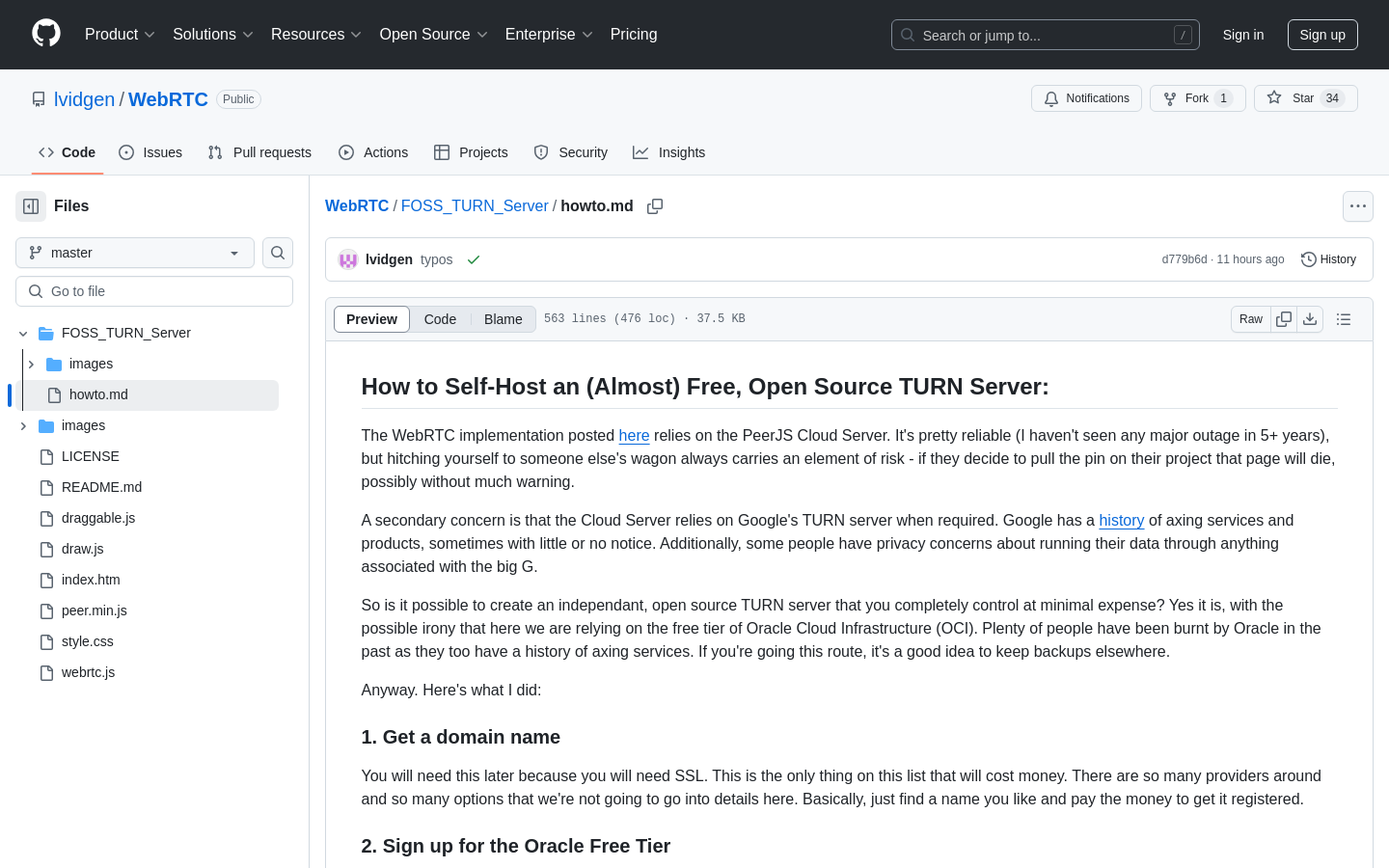Image resolution: width=1389 pixels, height=868 pixels.
Task: Open the document outline icon
Action: 1344,319
